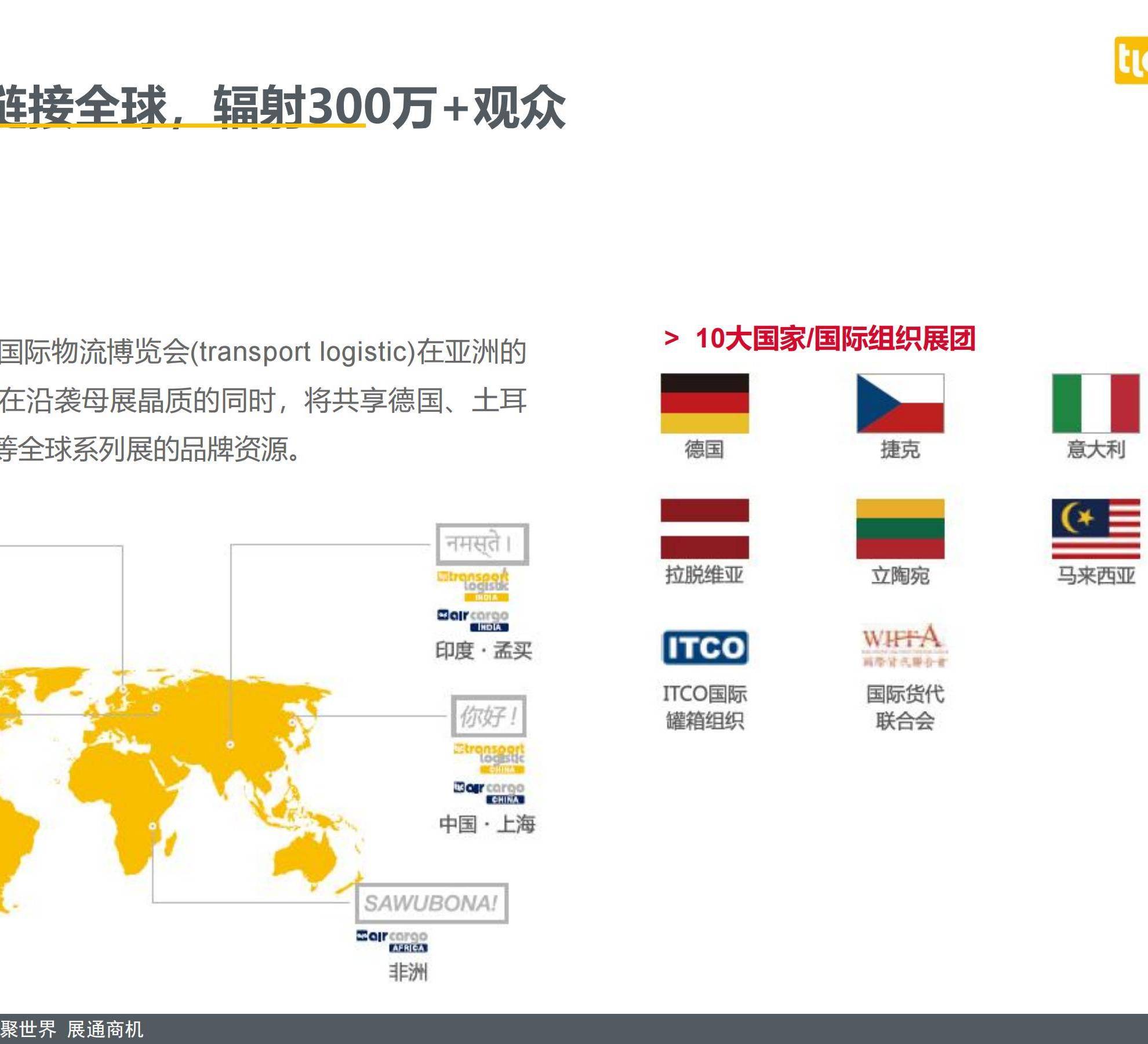
Task: Click the SAWUBONA! greeting box
Action: coord(431,903)
